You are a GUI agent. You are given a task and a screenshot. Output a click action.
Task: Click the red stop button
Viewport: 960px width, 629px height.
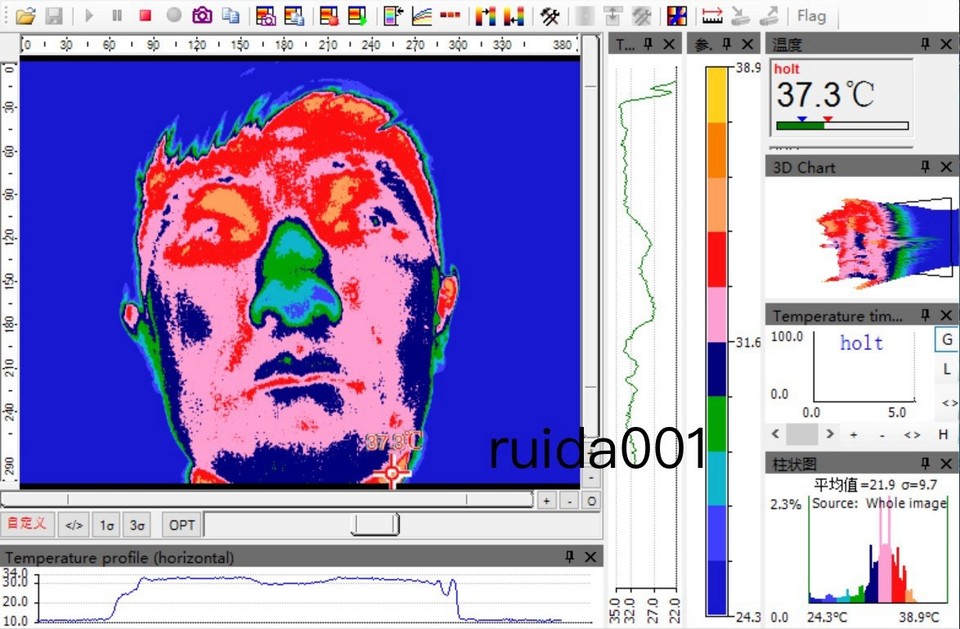tap(145, 15)
